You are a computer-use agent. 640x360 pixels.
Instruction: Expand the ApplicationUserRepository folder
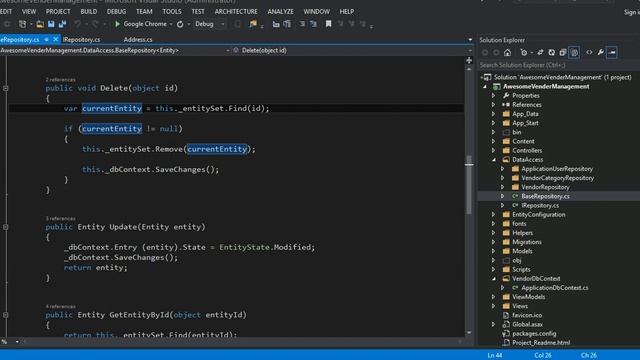pos(502,169)
